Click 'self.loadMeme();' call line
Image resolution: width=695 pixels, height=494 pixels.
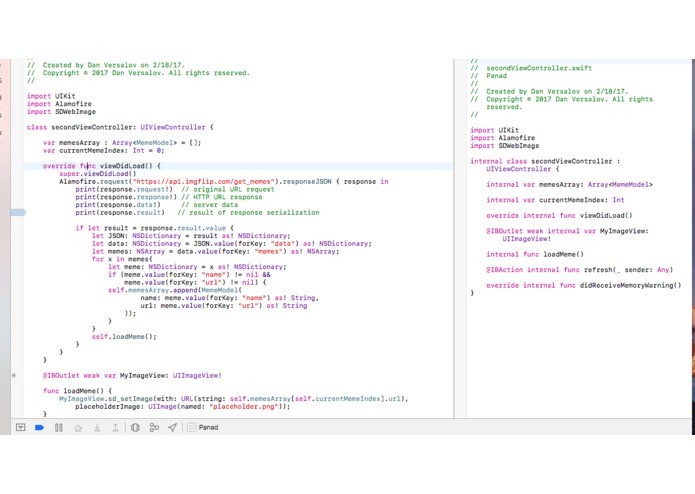coord(124,337)
